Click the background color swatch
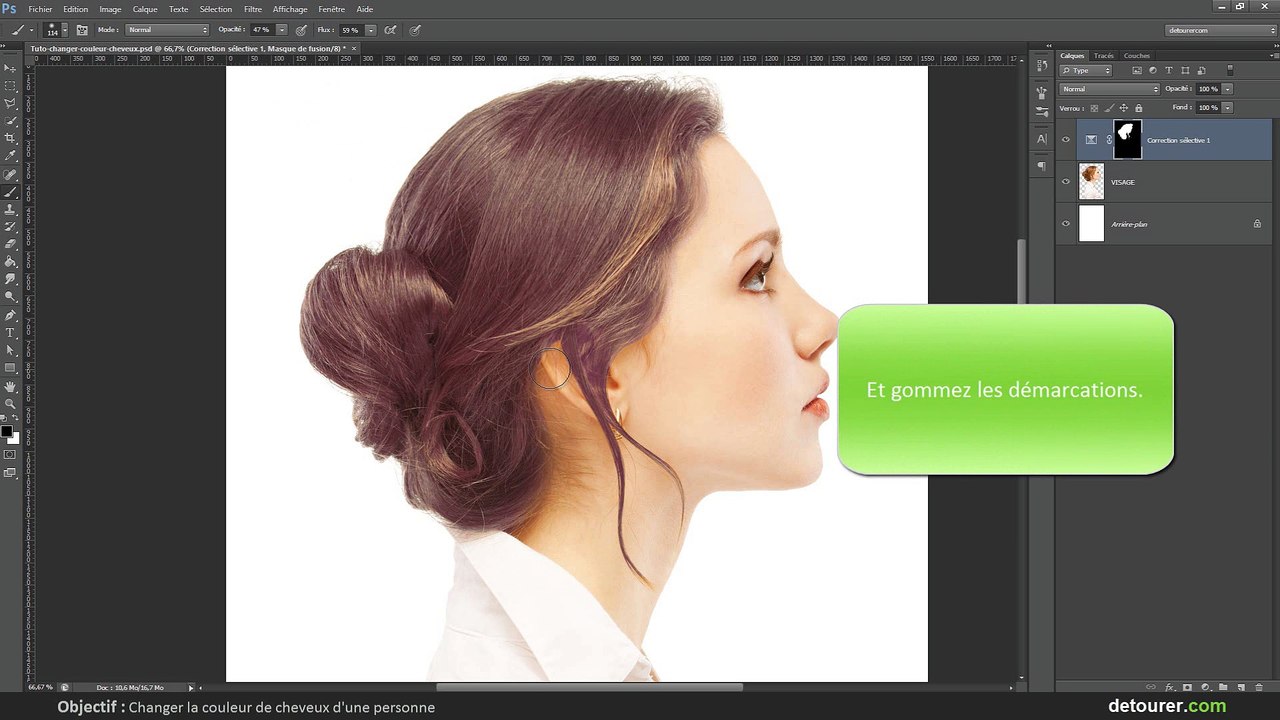The height and width of the screenshot is (720, 1280). point(15,439)
